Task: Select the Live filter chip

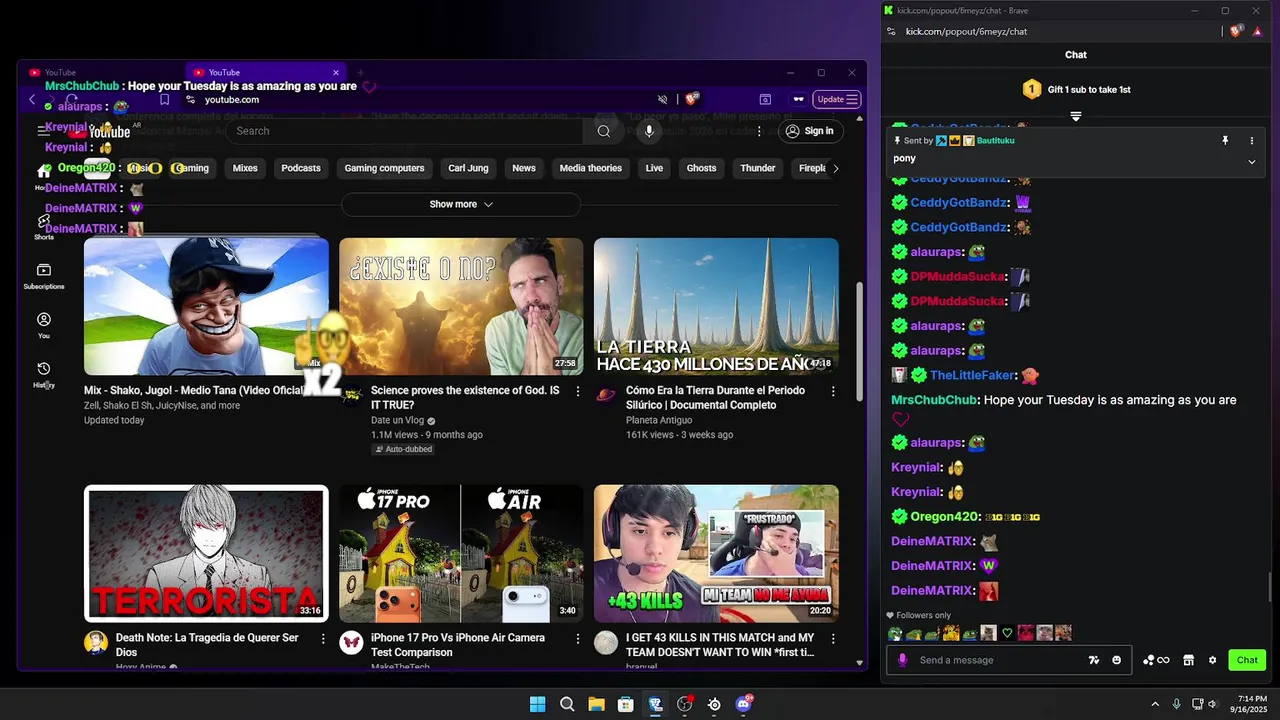Action: point(654,168)
